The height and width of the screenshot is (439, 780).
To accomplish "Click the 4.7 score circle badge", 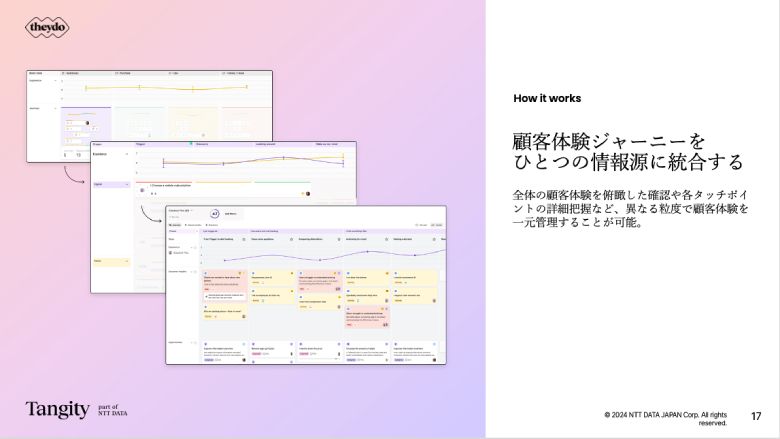I will [215, 213].
